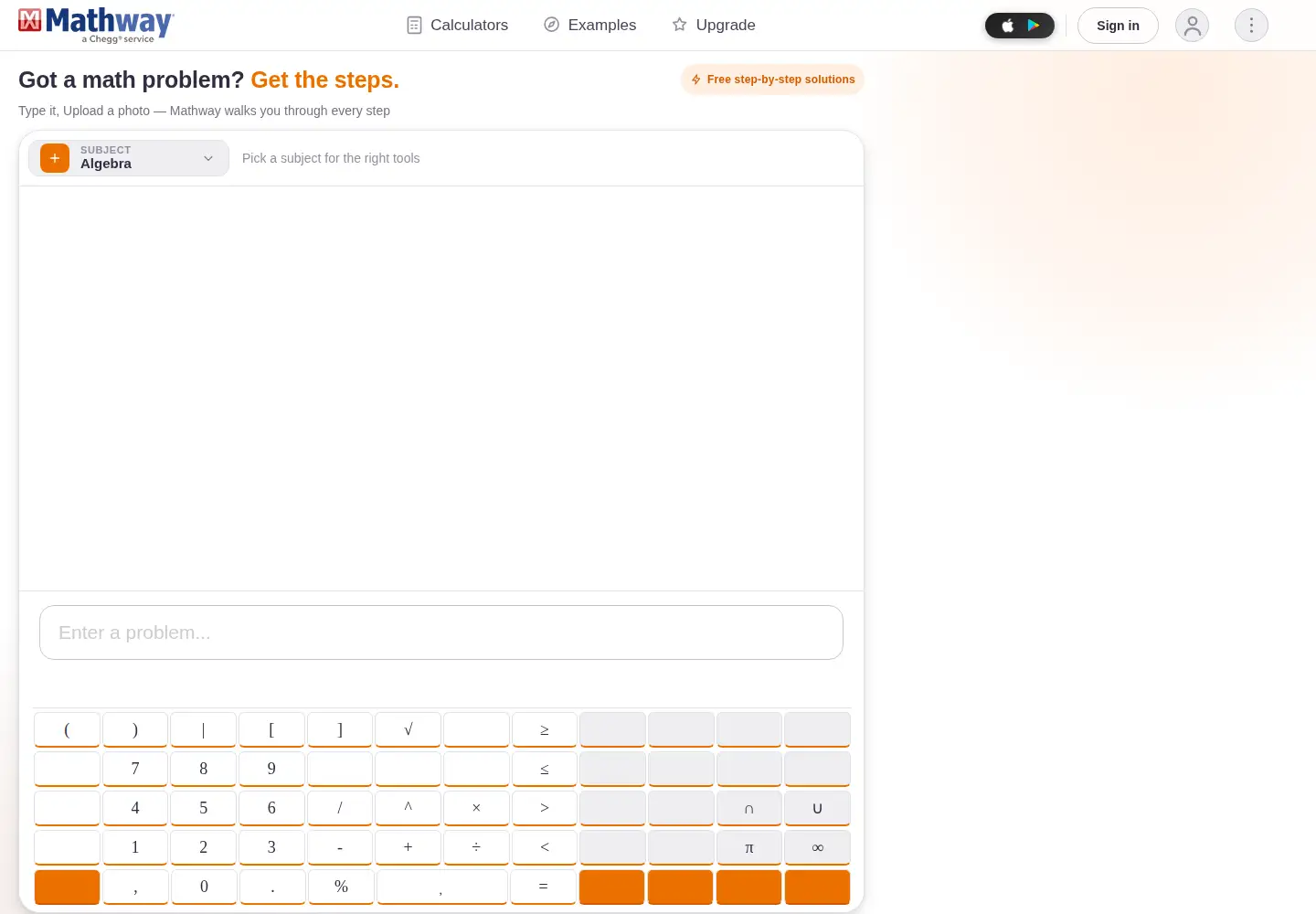The height and width of the screenshot is (914, 1316).
Task: Open the three-dot more options menu
Action: [1251, 26]
